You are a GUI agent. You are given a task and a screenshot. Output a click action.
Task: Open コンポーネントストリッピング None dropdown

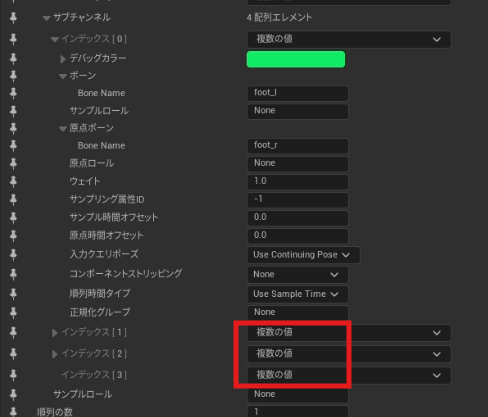(x=298, y=275)
